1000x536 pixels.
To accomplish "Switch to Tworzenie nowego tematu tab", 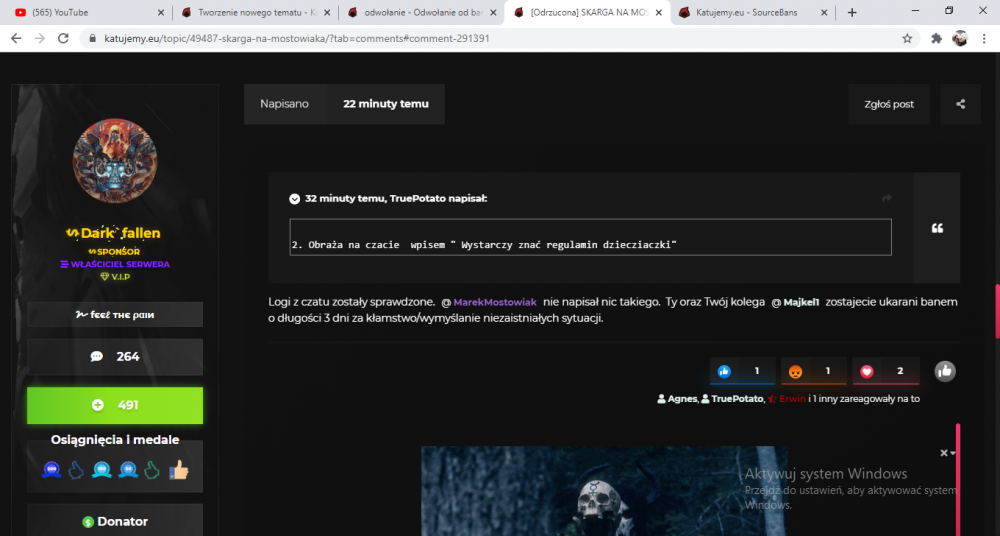I will click(256, 12).
